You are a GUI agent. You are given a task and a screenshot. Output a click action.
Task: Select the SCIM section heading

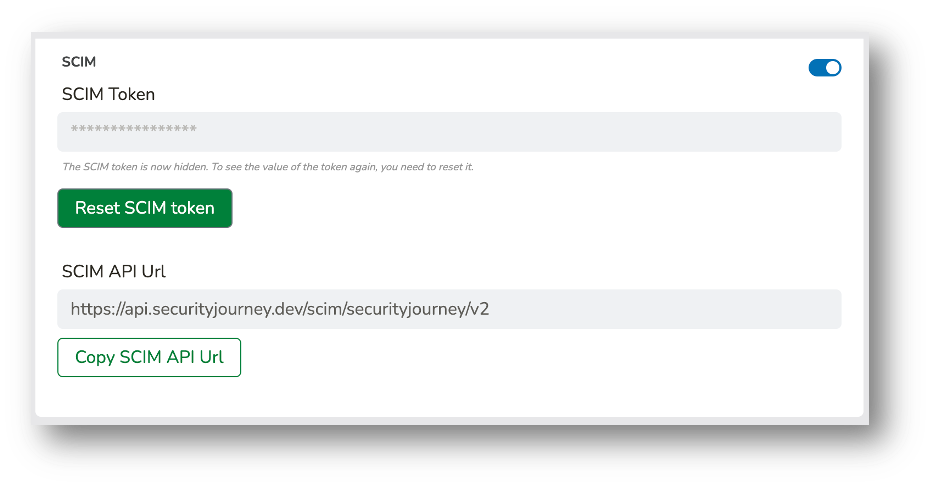point(79,62)
